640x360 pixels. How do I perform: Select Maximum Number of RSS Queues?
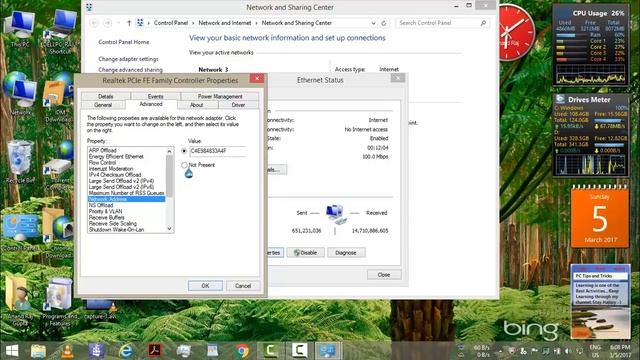click(127, 193)
